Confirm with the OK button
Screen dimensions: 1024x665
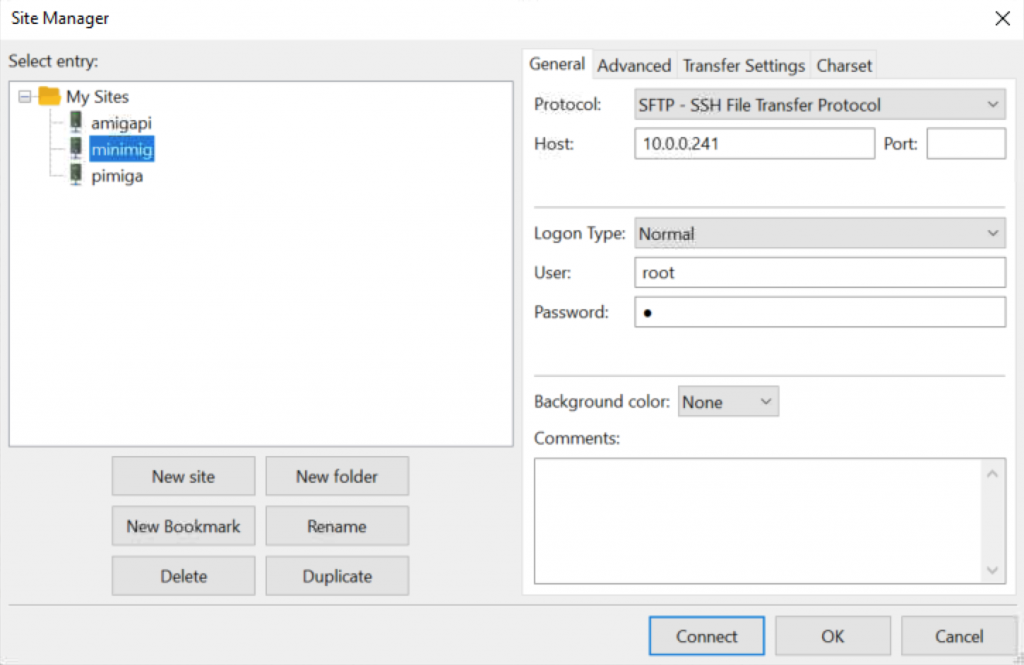coord(833,636)
